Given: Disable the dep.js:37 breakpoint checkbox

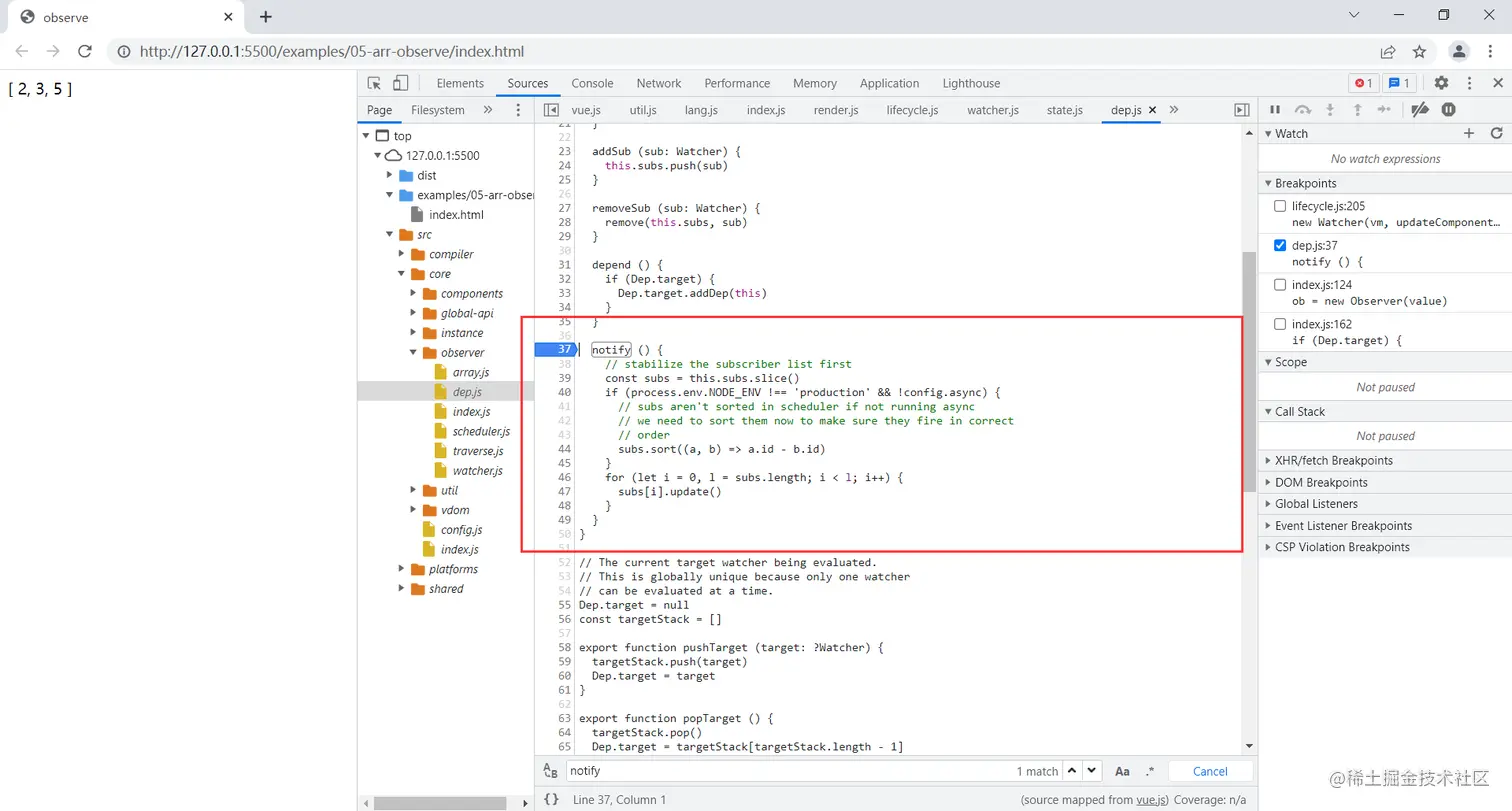Looking at the screenshot, I should point(1280,245).
